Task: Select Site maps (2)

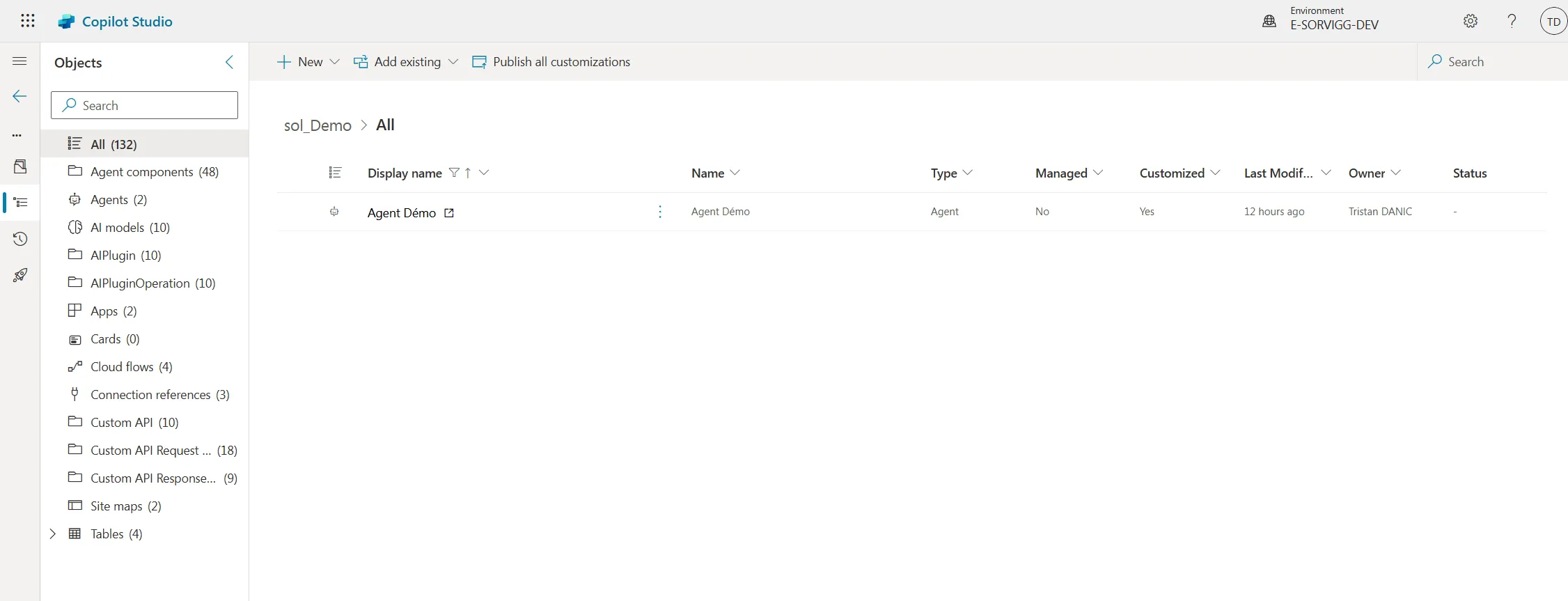Action: 145,506
